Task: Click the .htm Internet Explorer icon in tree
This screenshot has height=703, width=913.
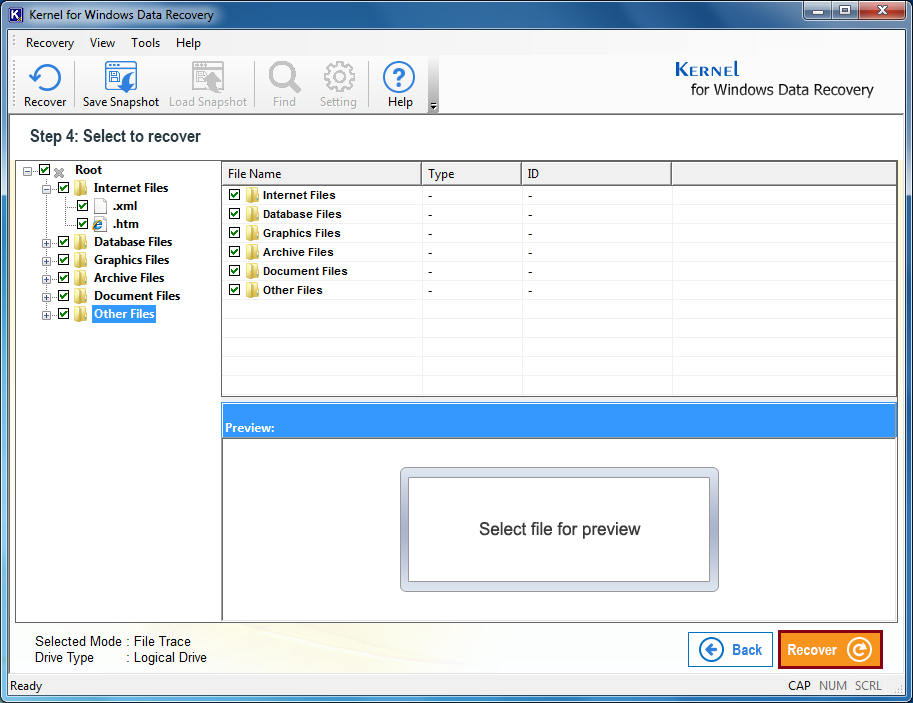Action: [100, 224]
